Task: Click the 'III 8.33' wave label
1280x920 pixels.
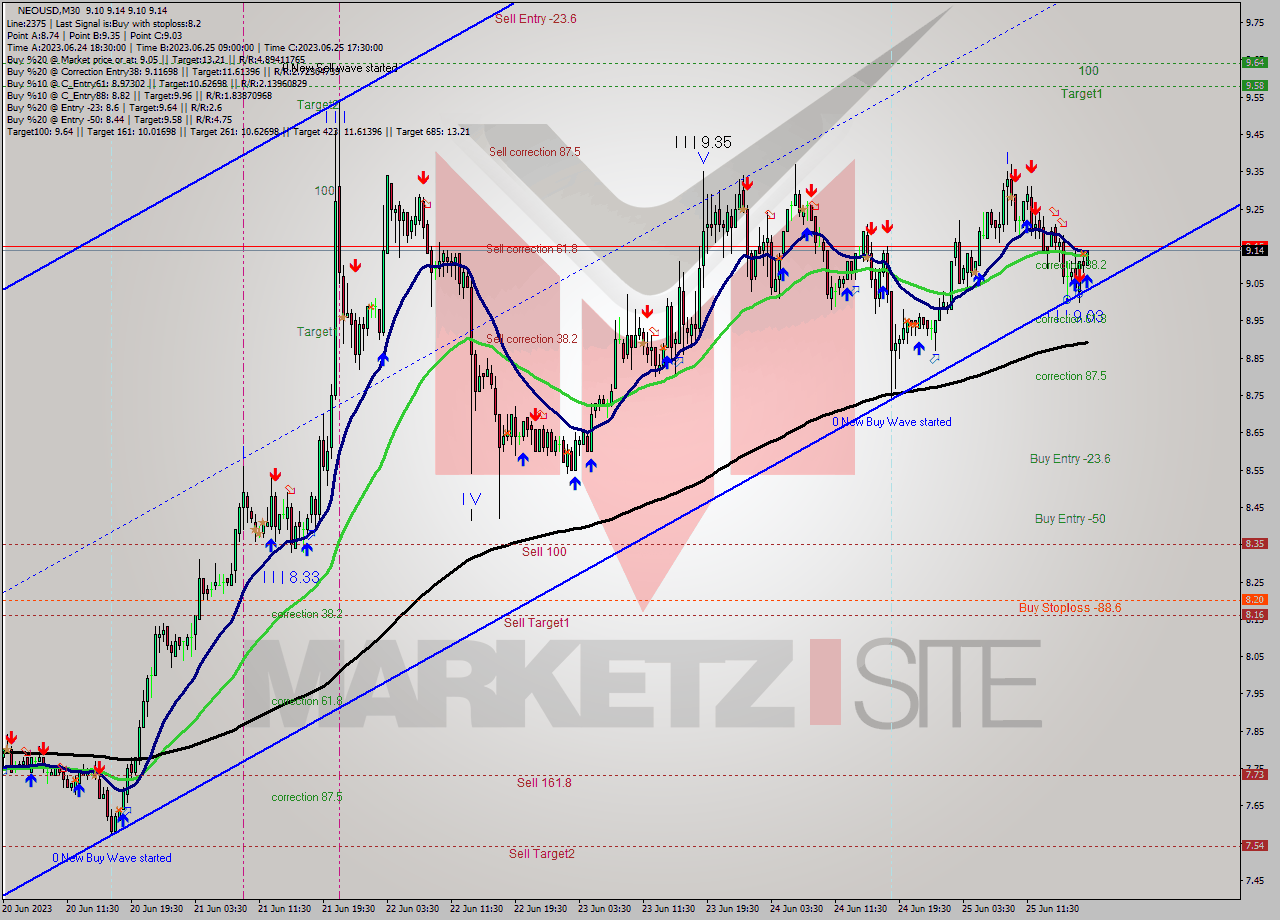Action: (x=291, y=577)
